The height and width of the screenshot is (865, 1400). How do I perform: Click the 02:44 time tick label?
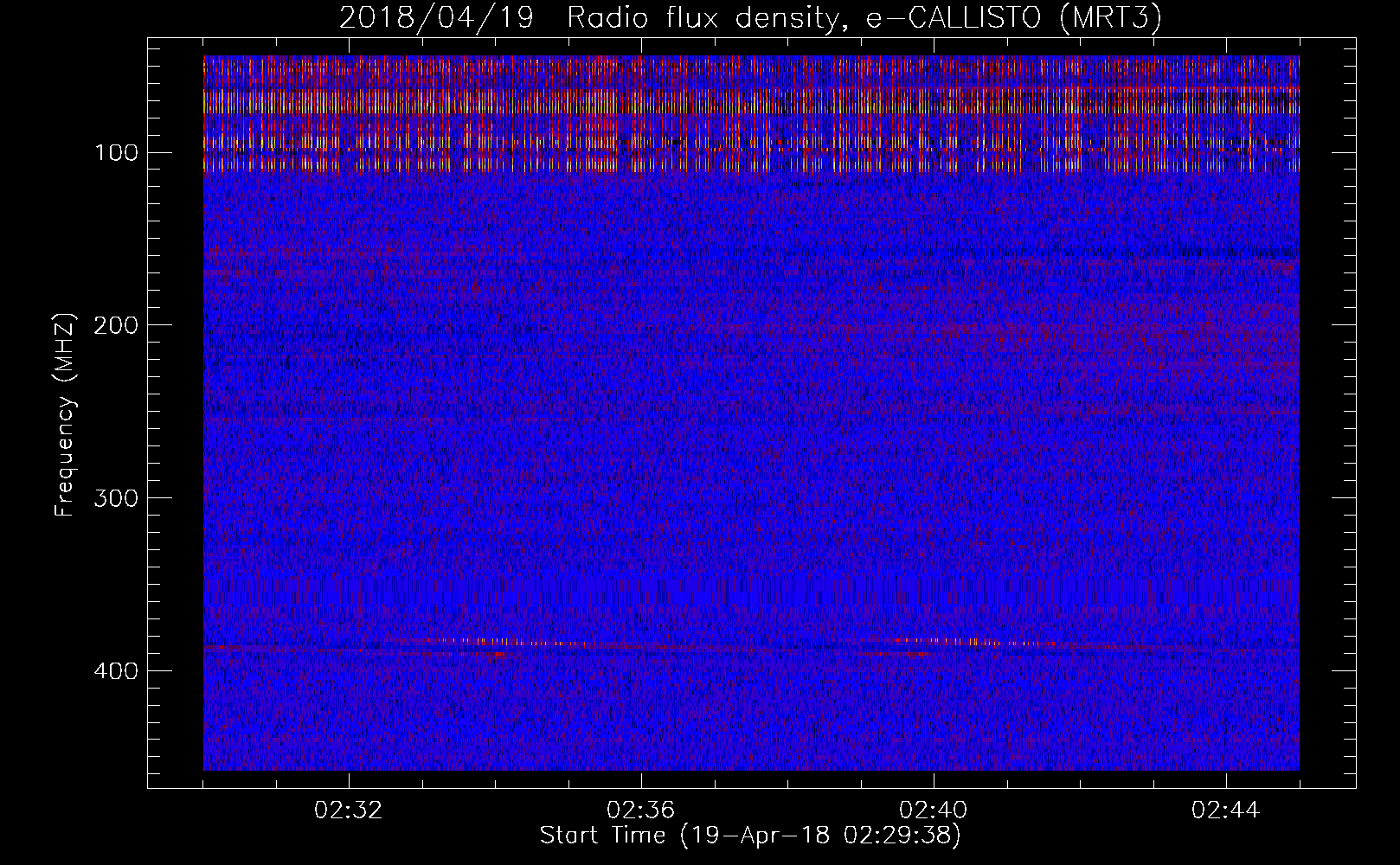coord(1226,811)
